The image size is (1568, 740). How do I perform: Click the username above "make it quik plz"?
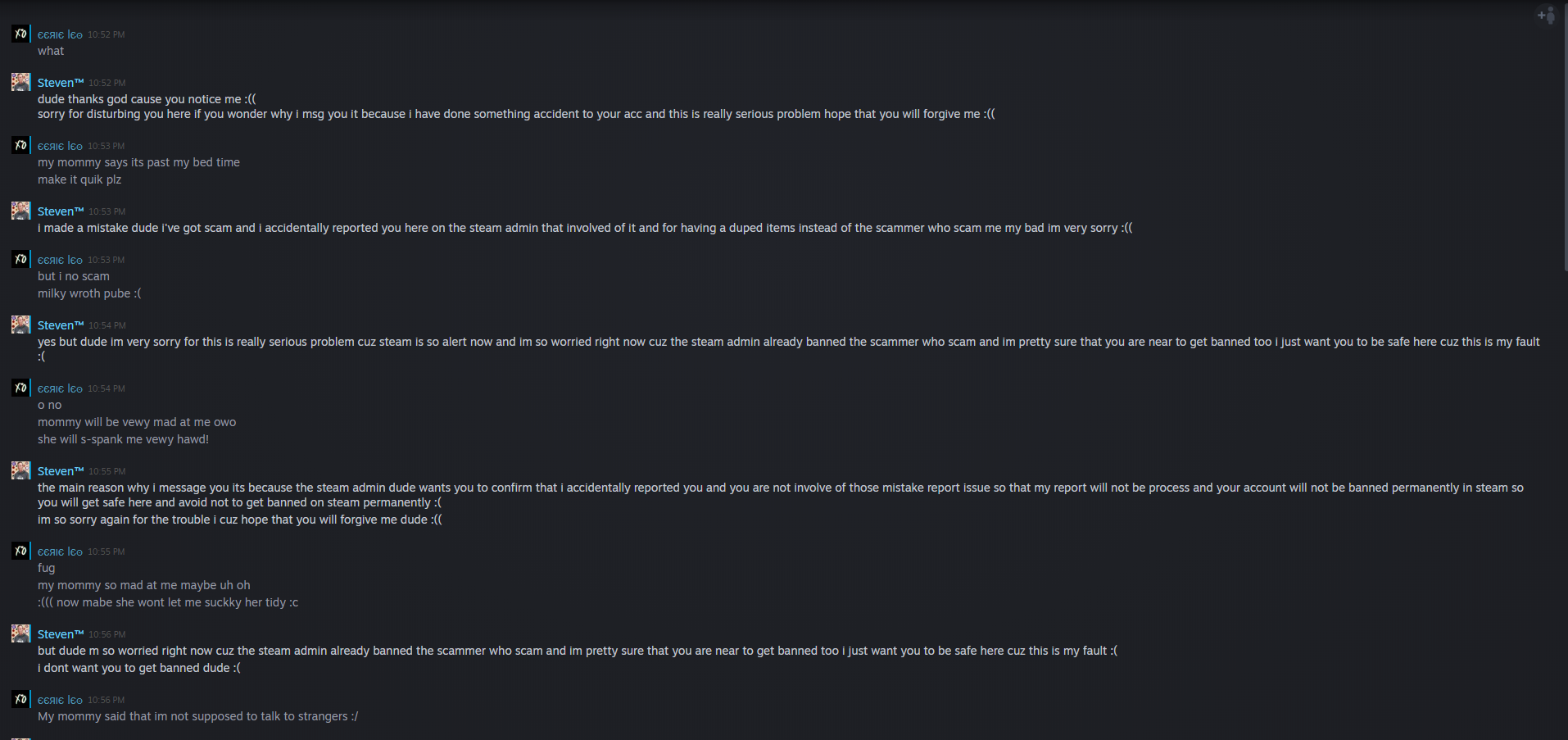click(x=60, y=146)
